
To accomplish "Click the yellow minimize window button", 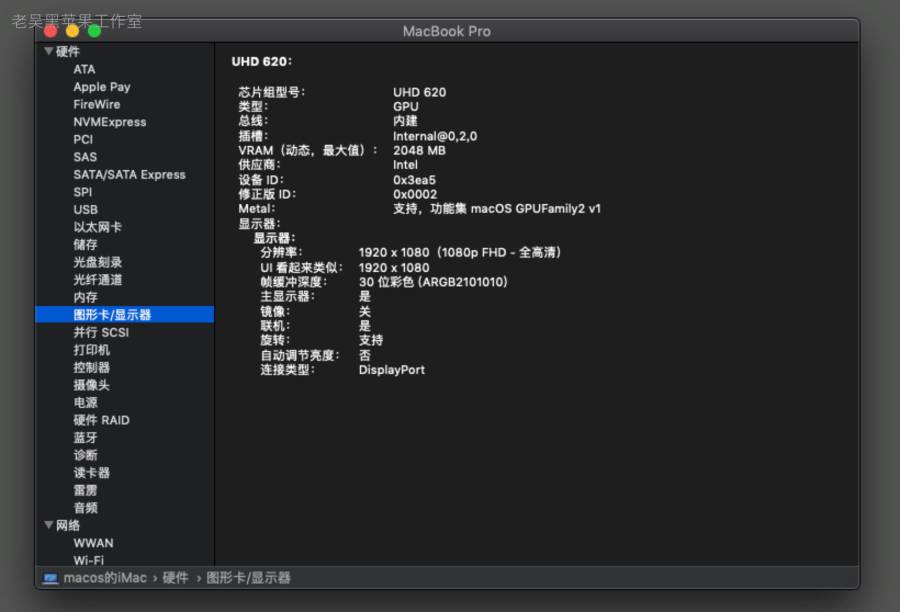I will (x=72, y=31).
